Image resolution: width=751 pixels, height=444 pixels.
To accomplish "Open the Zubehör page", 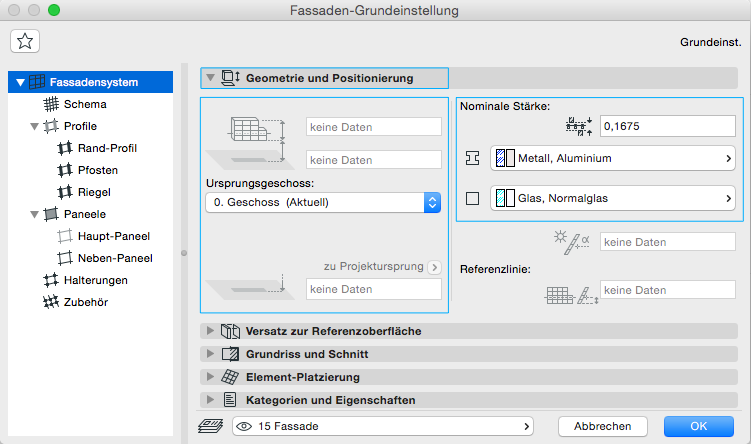I will click(x=89, y=302).
